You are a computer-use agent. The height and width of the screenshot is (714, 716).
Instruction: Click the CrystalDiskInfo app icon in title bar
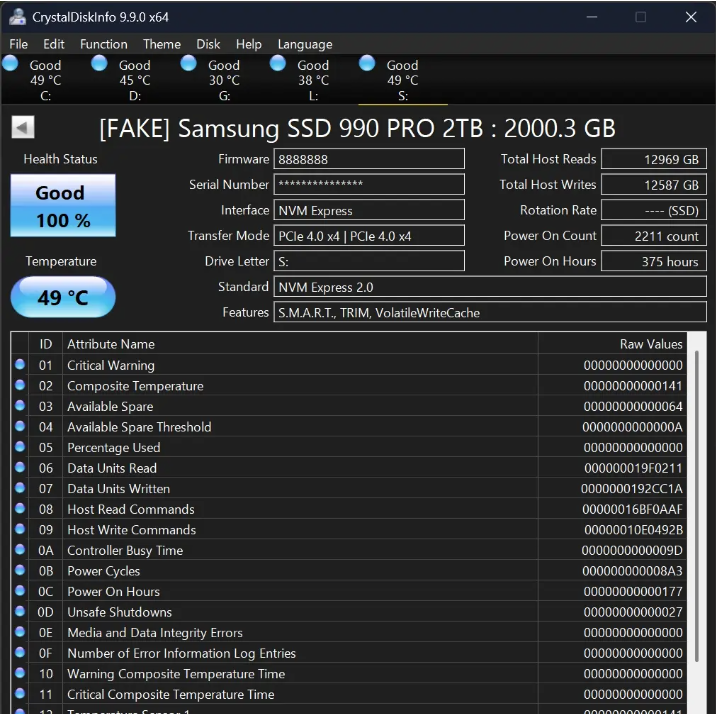(17, 16)
